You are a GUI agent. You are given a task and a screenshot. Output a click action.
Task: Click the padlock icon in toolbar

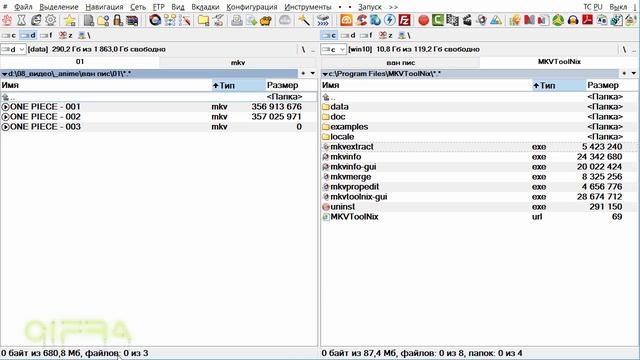point(118,20)
